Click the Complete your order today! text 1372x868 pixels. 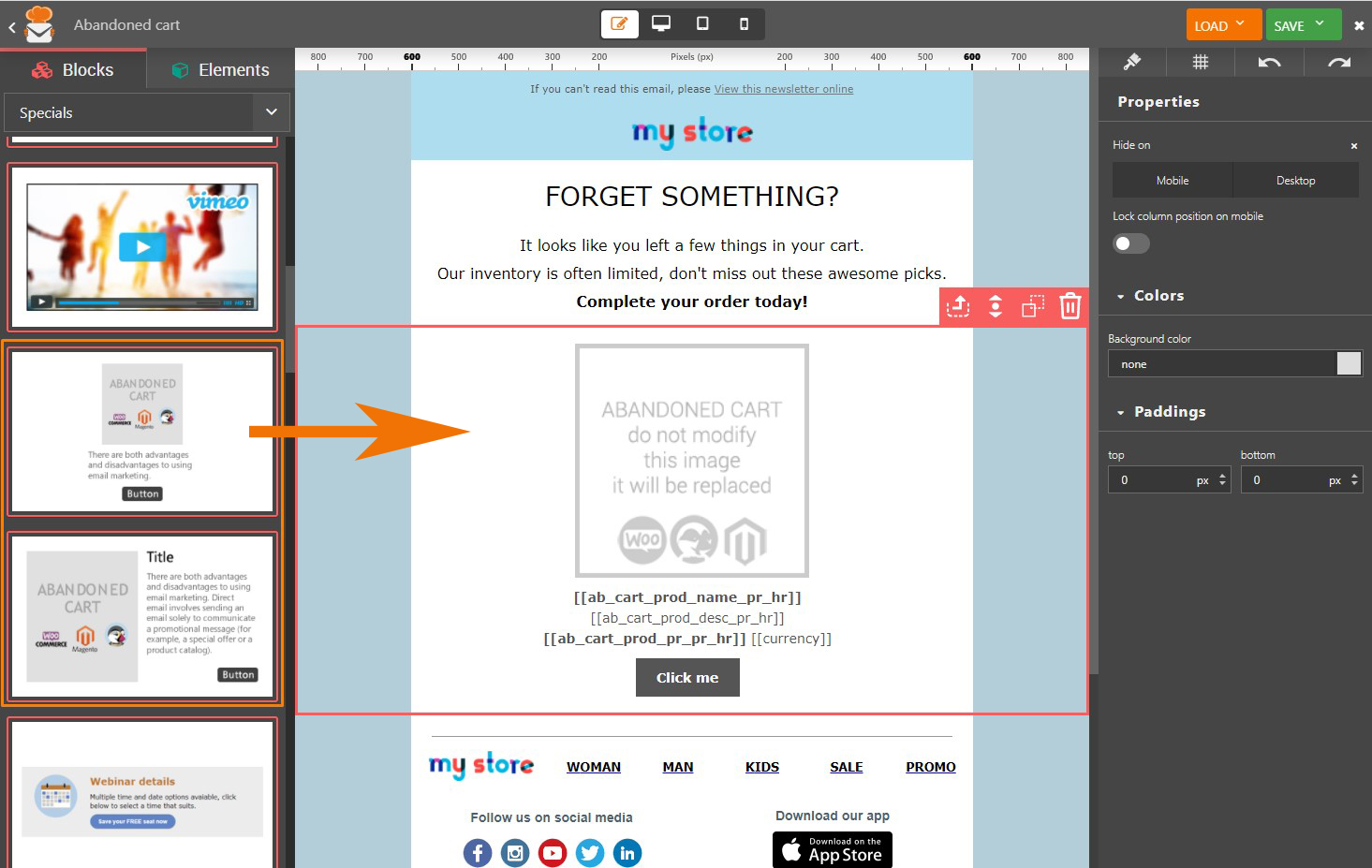(692, 302)
